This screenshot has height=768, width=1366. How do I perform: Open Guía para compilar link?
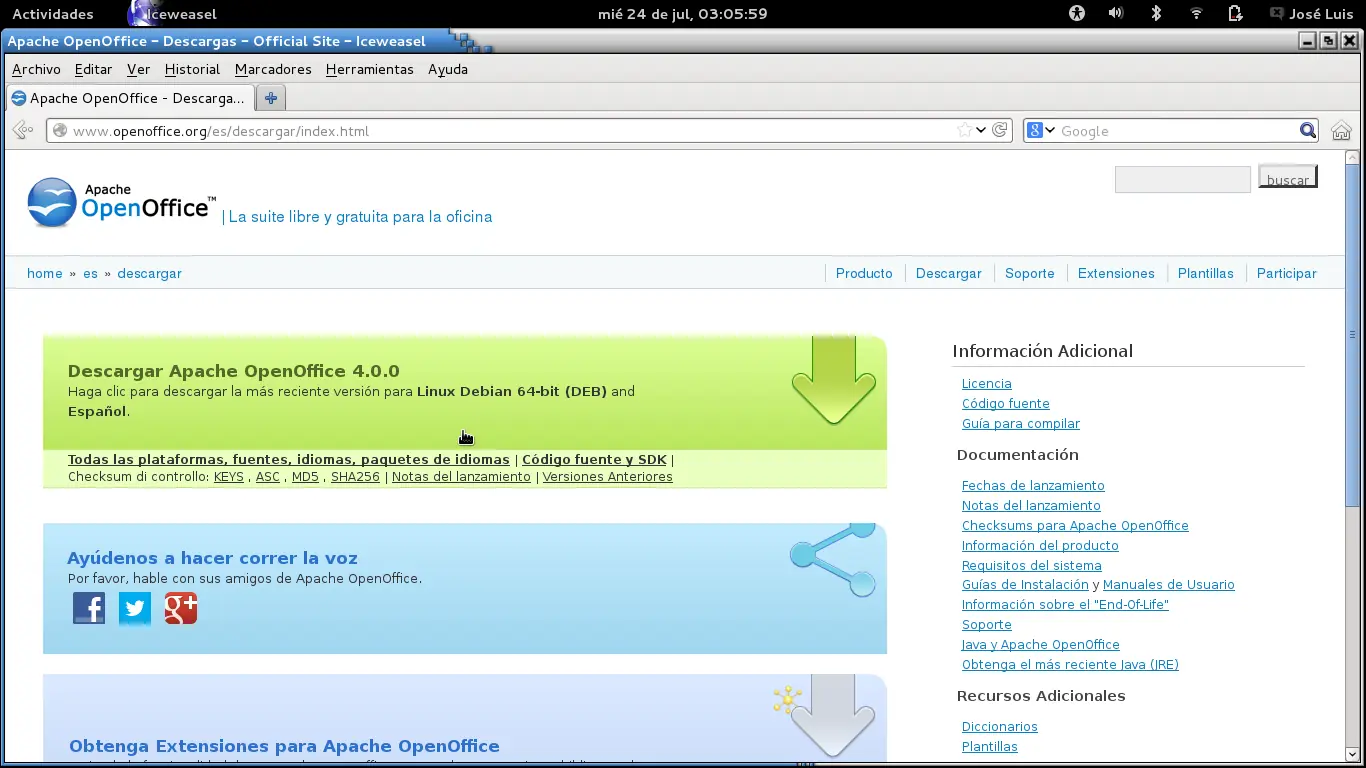point(1021,424)
